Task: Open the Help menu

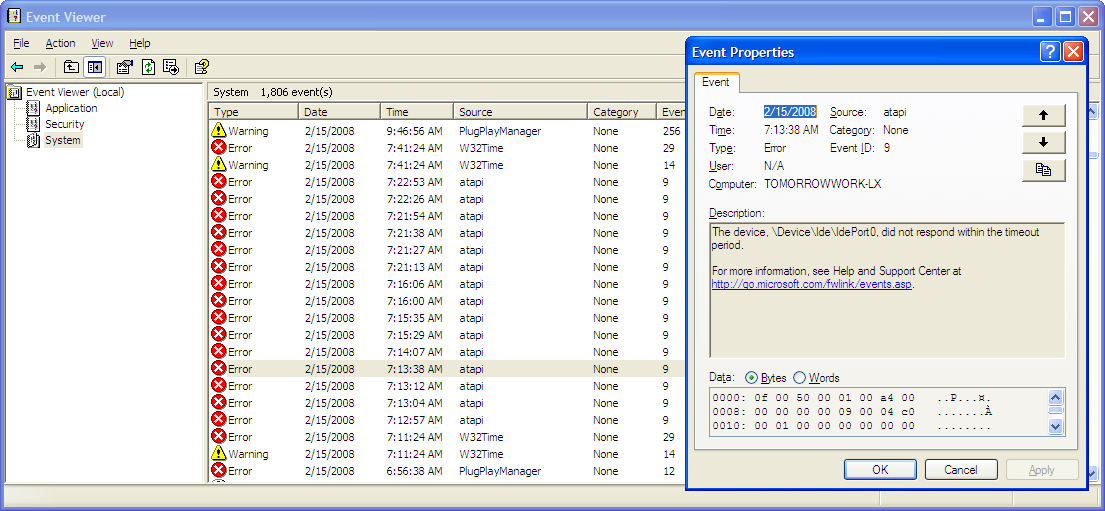Action: (x=140, y=43)
